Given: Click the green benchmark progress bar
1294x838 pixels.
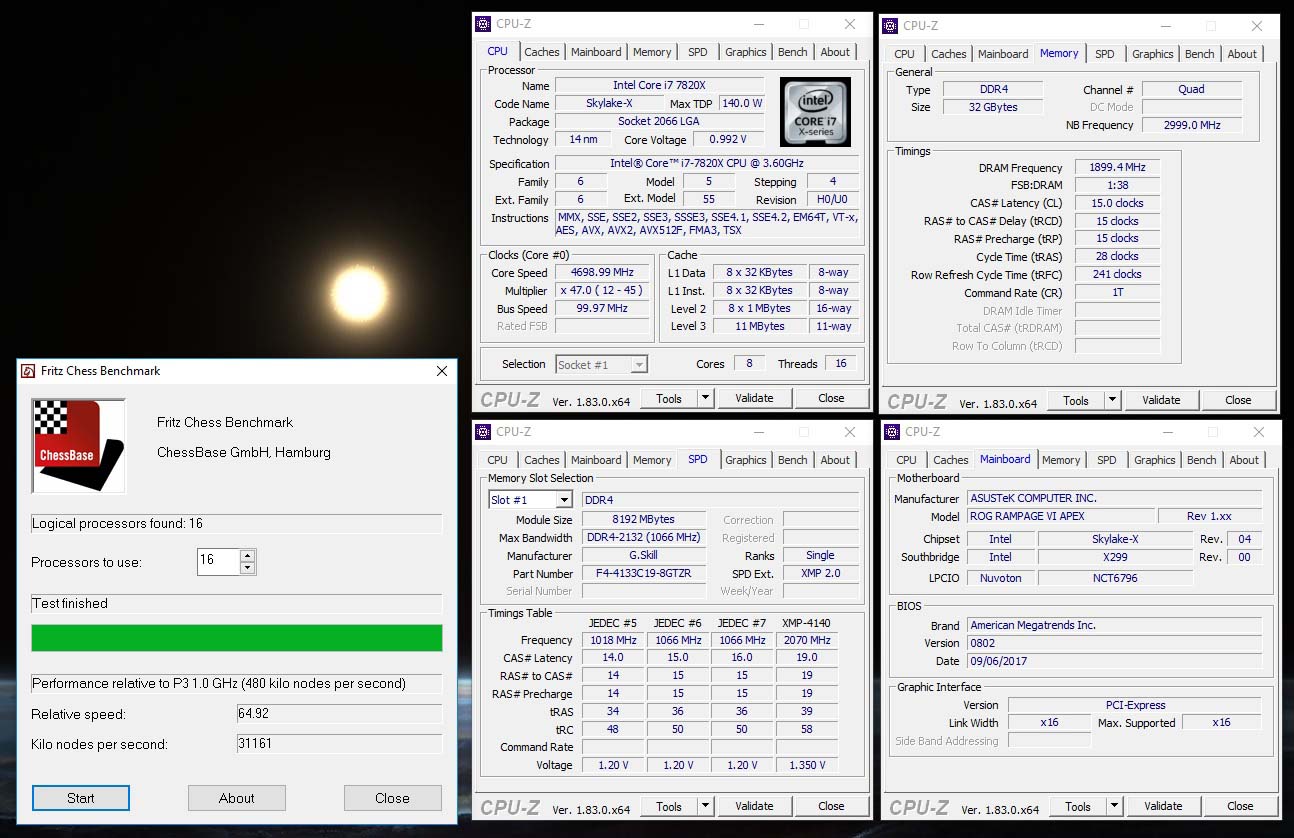Looking at the screenshot, I should pyautogui.click(x=236, y=638).
